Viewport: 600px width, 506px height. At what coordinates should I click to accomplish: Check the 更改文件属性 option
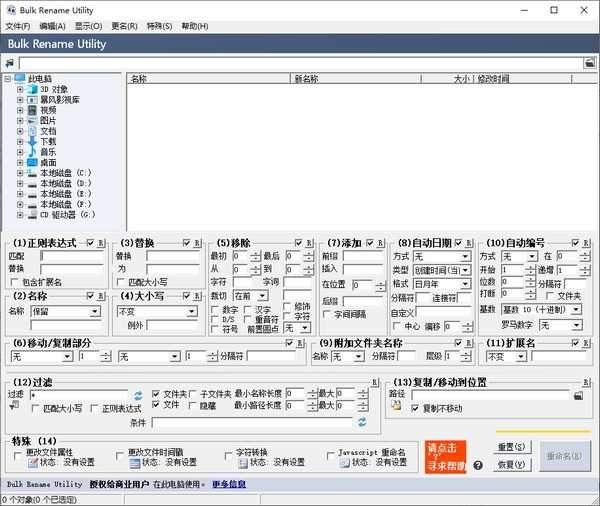click(19, 453)
